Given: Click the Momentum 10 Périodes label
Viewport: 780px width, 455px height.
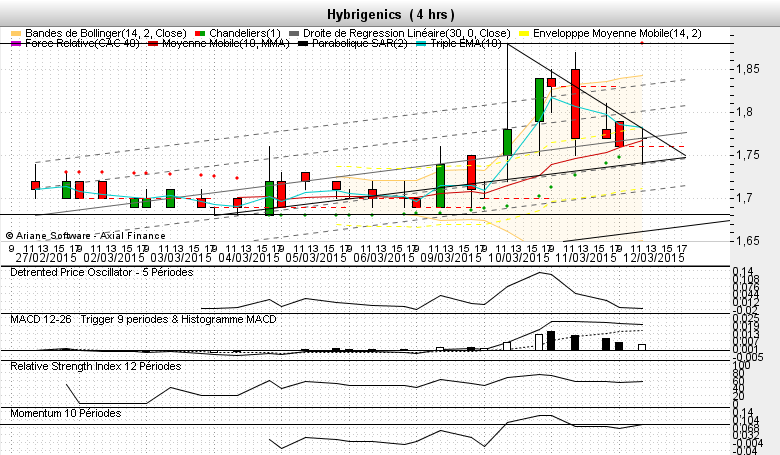Looking at the screenshot, I should point(66,412).
